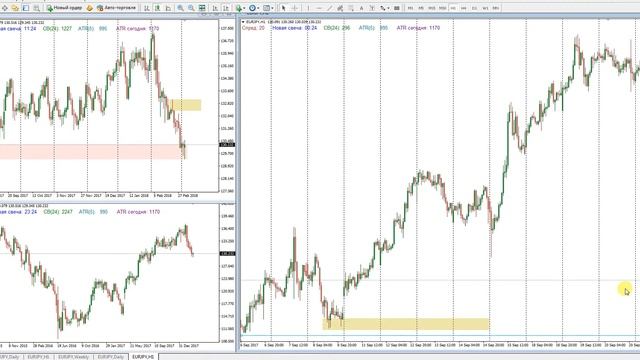The image size is (640, 360).
Task: Select the Fibonacci retracement tool
Action: (351, 8)
